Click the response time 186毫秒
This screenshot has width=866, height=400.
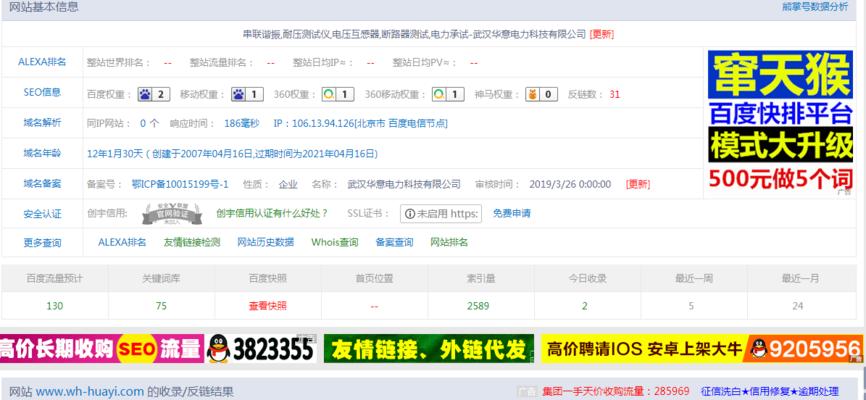(x=241, y=124)
